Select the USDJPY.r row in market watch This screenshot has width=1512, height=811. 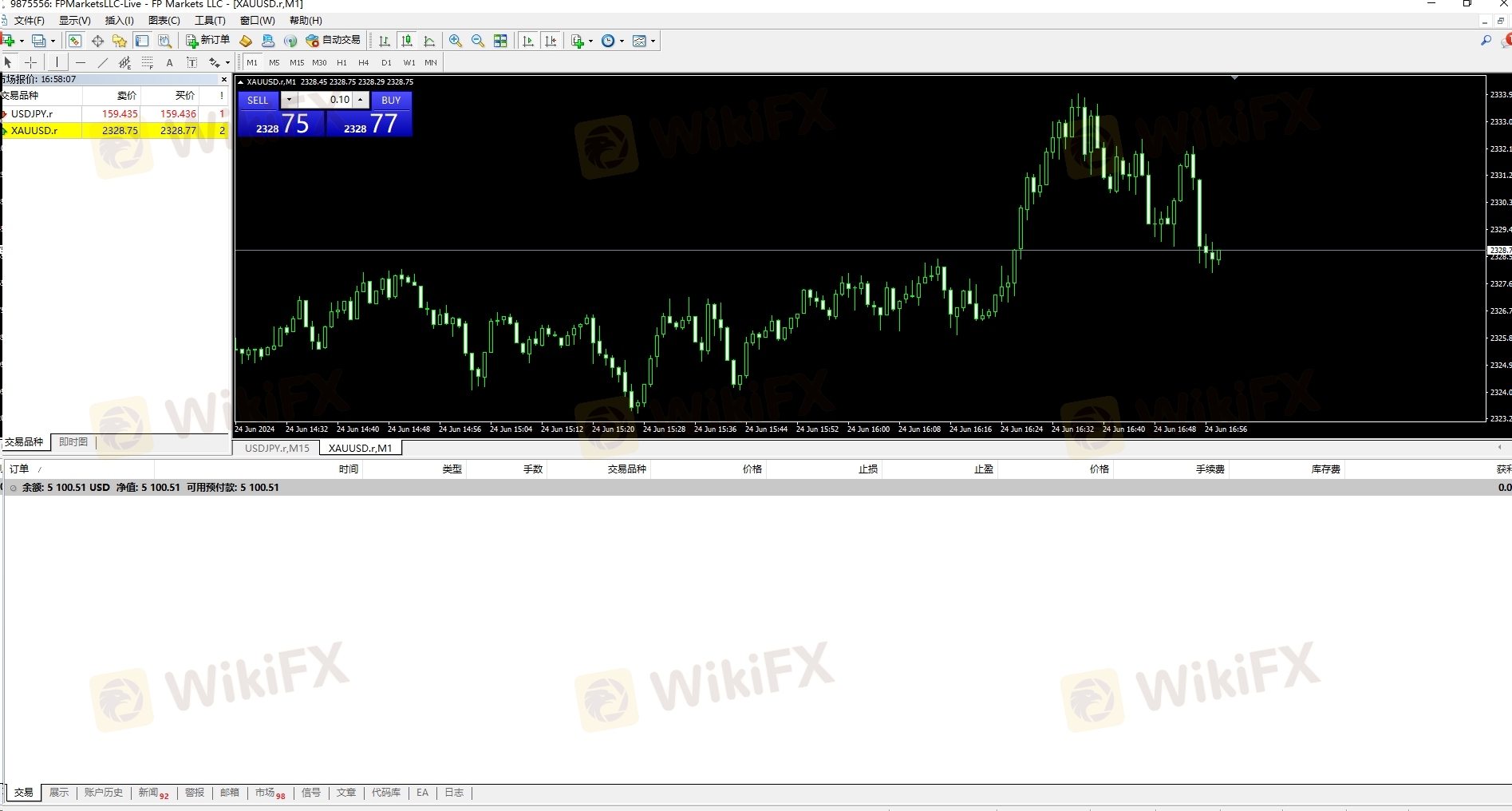click(x=115, y=113)
